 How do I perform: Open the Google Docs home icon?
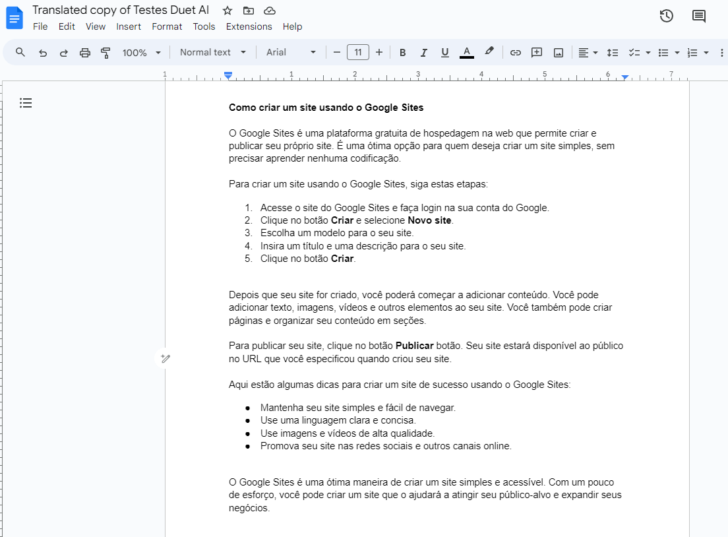pos(14,18)
